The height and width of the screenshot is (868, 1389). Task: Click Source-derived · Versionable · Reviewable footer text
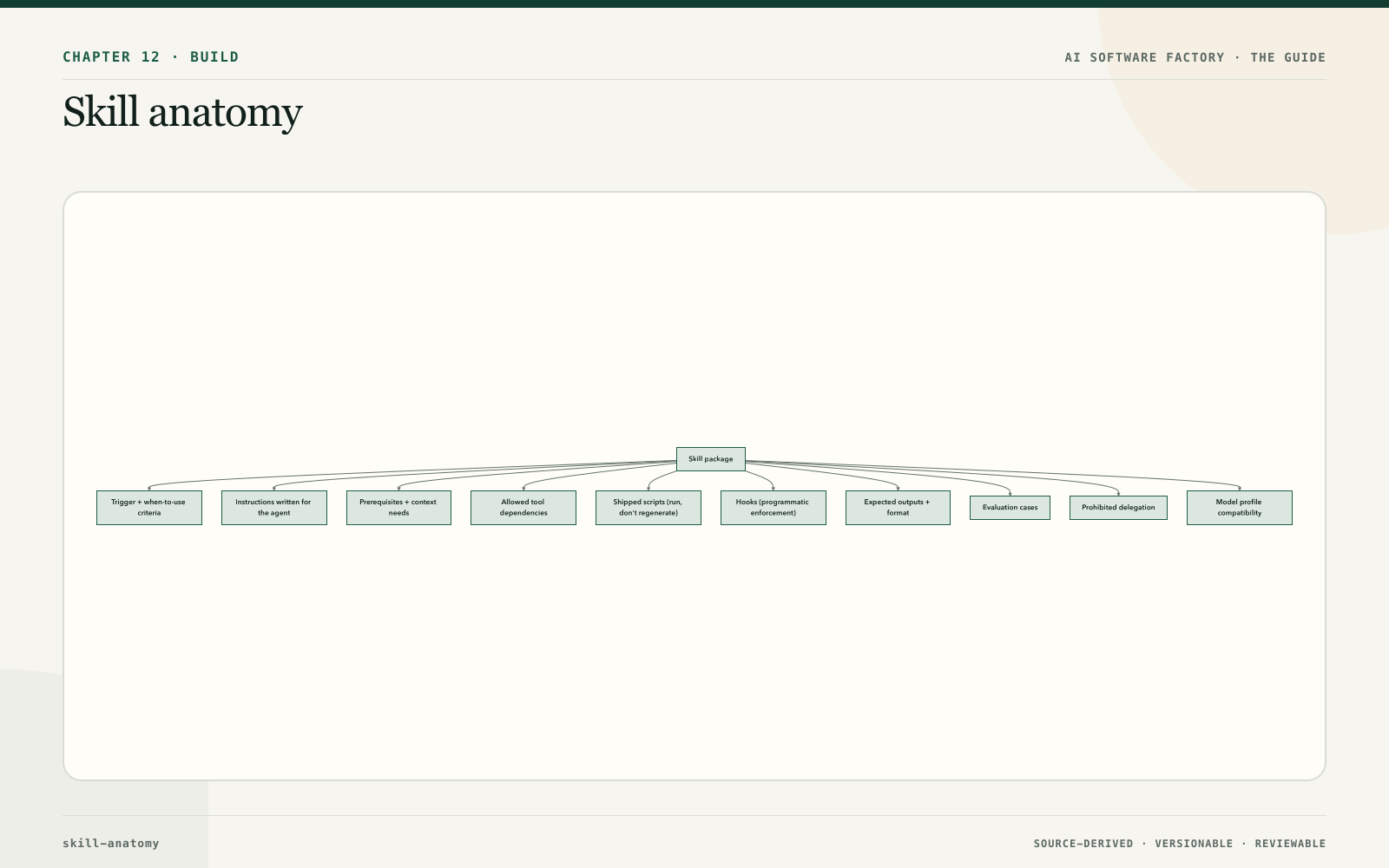[x=1180, y=844]
